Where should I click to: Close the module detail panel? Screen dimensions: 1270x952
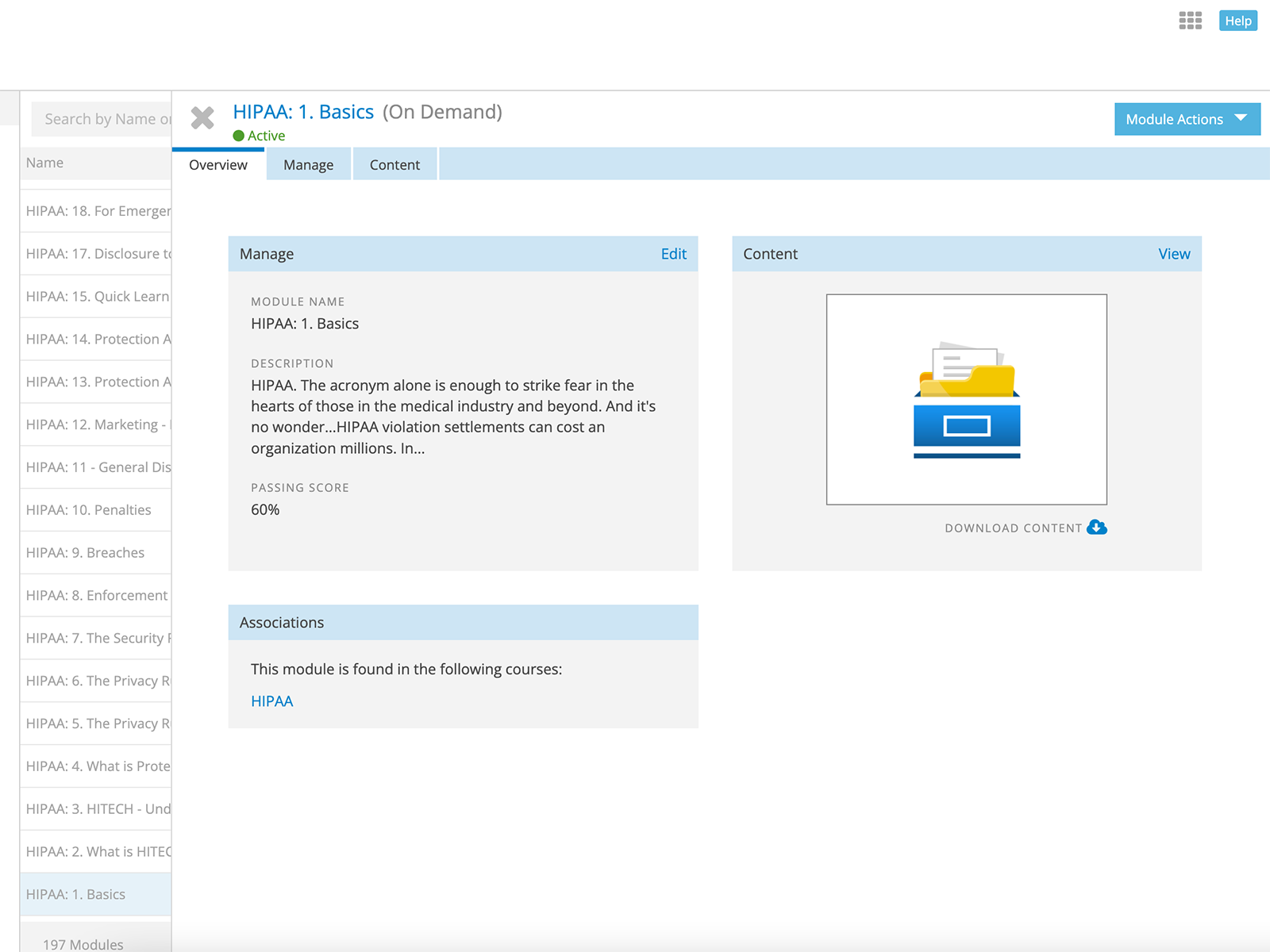[x=202, y=118]
